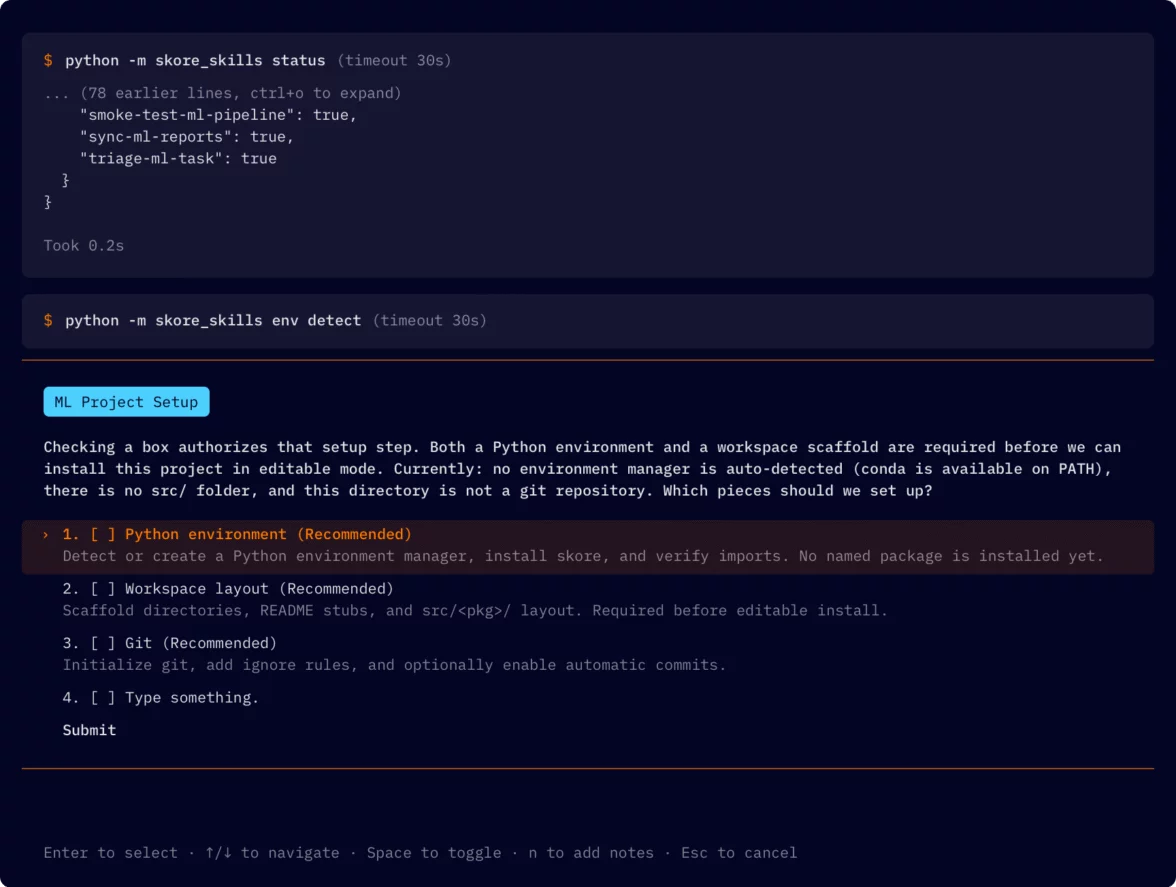This screenshot has width=1176, height=887.
Task: Toggle the Python environment checkbox
Action: 103,535
